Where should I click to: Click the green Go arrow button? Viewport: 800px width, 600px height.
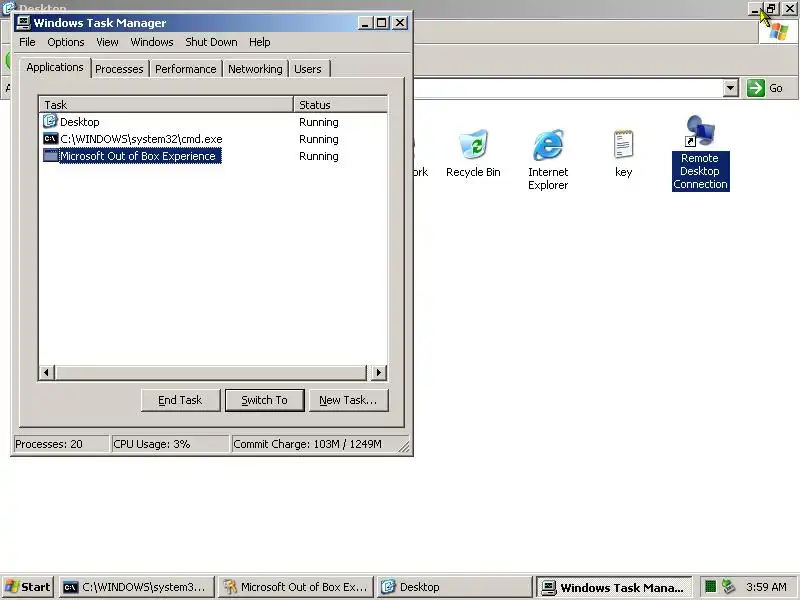pyautogui.click(x=756, y=88)
